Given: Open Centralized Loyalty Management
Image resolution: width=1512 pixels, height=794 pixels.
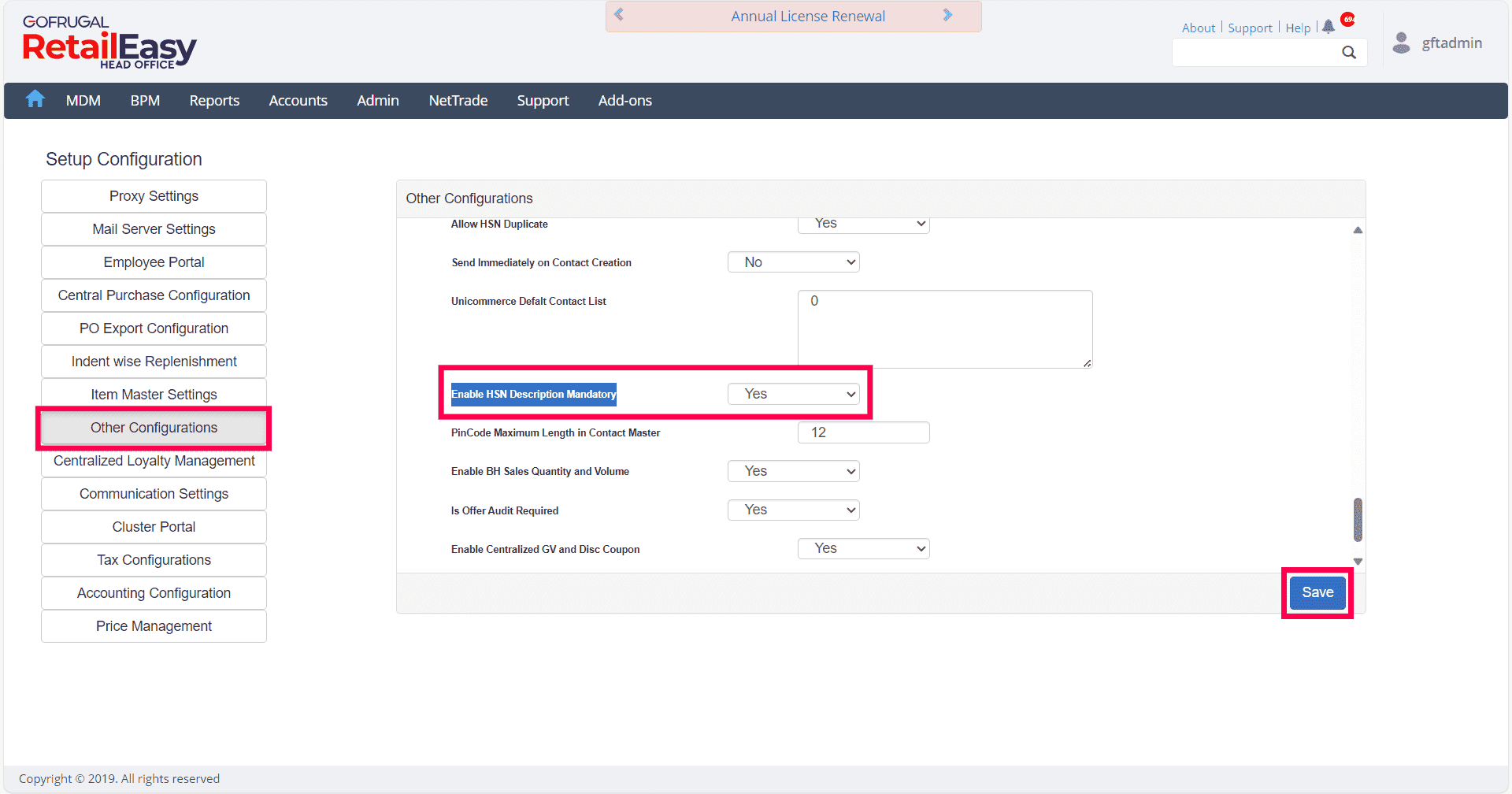Looking at the screenshot, I should (154, 461).
